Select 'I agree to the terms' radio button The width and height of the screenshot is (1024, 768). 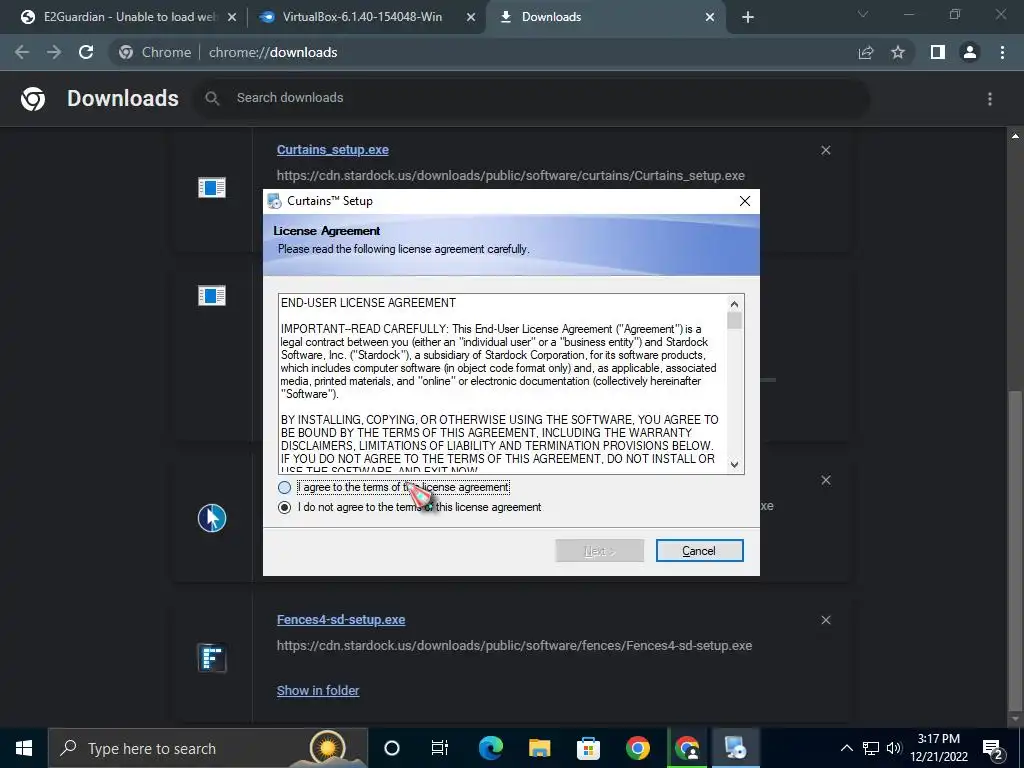coord(284,487)
